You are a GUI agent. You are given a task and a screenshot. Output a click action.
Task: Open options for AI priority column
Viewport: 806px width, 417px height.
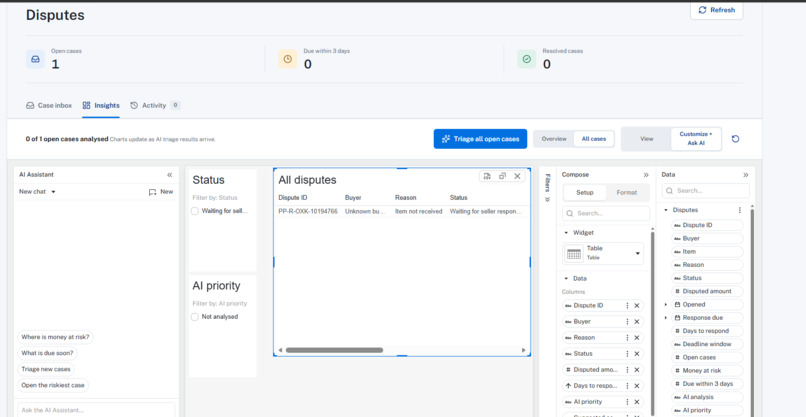(627, 402)
